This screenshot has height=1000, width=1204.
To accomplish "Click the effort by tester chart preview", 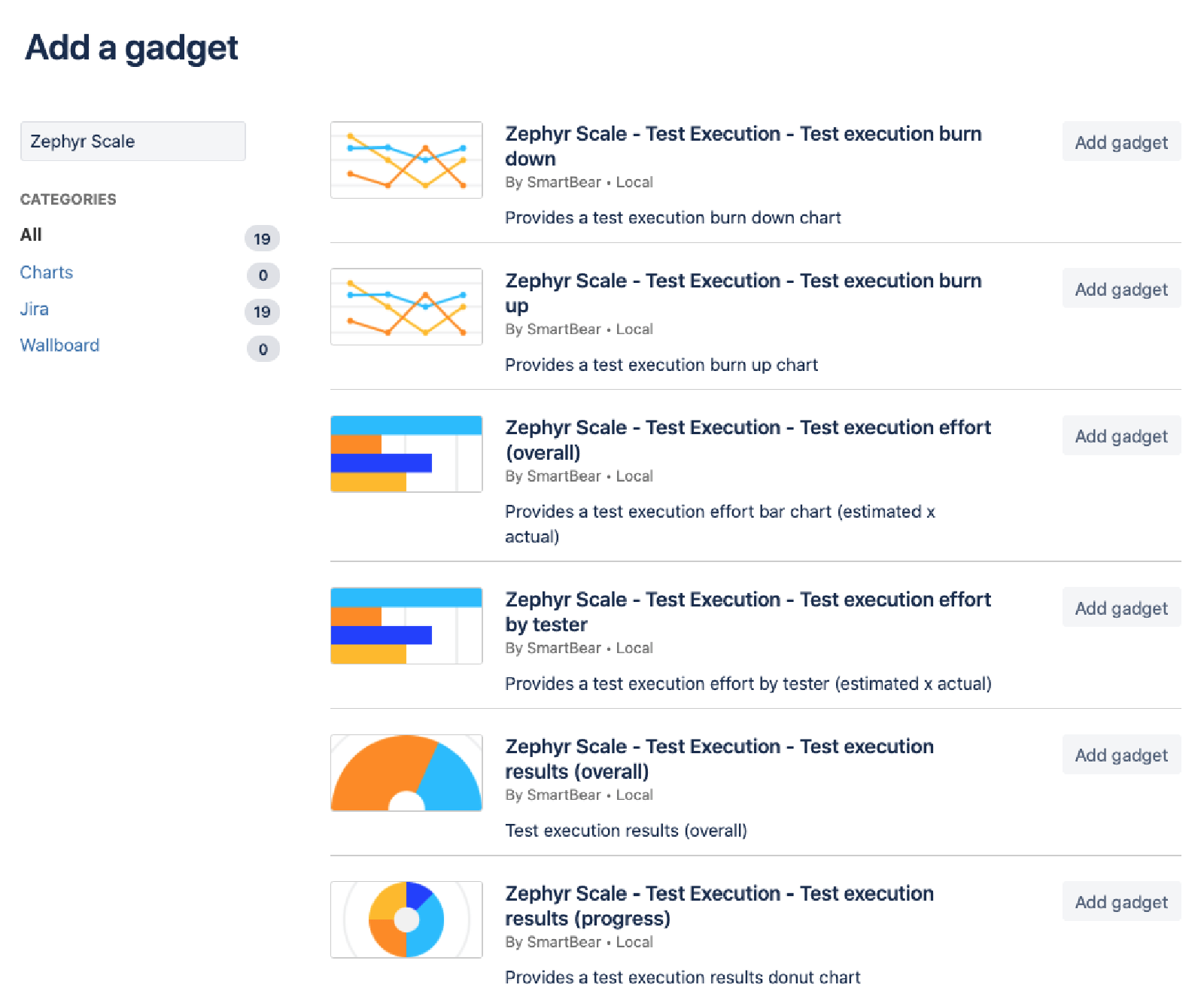I will 406,625.
